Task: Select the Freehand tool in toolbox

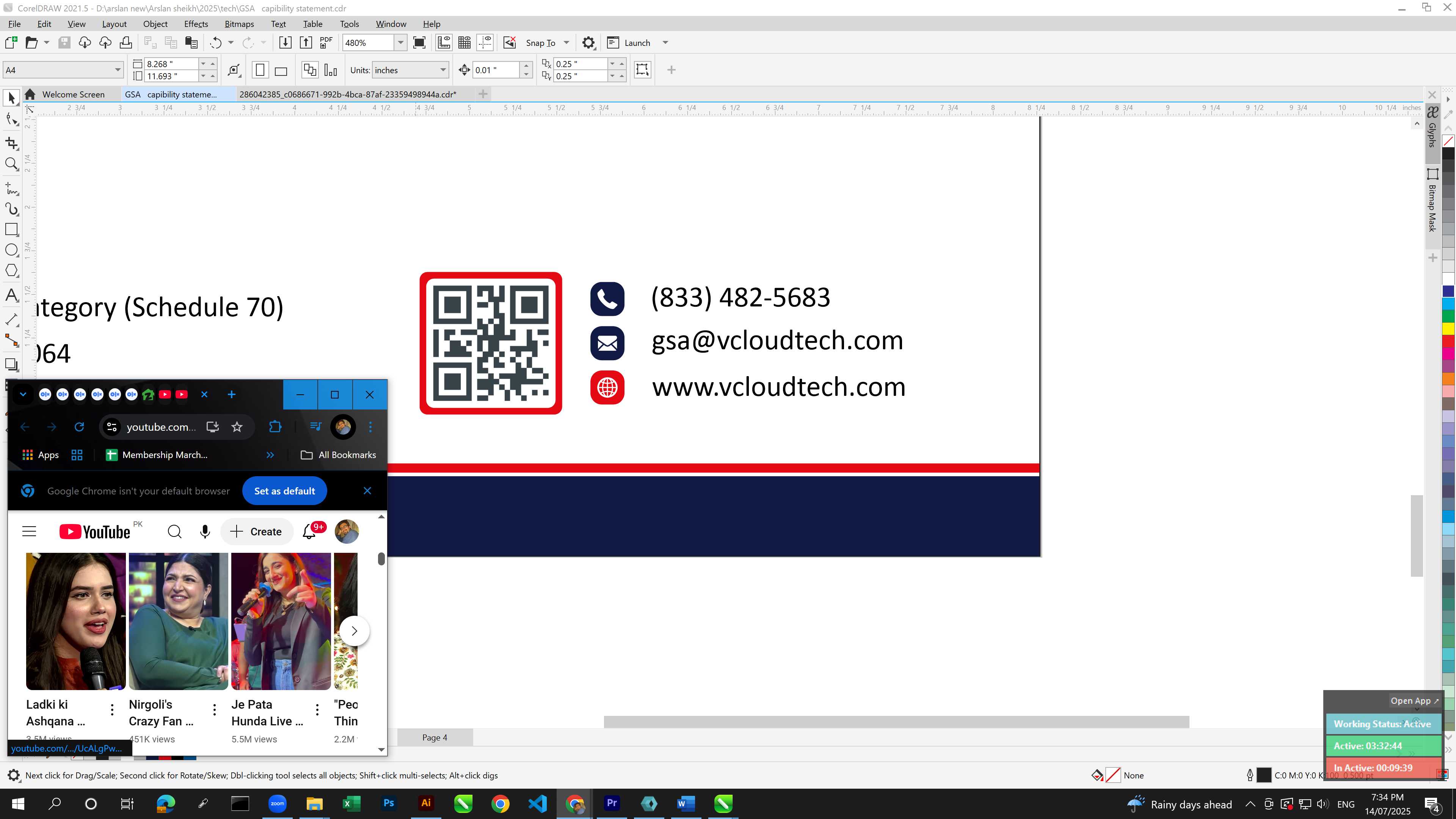Action: pos(11,188)
